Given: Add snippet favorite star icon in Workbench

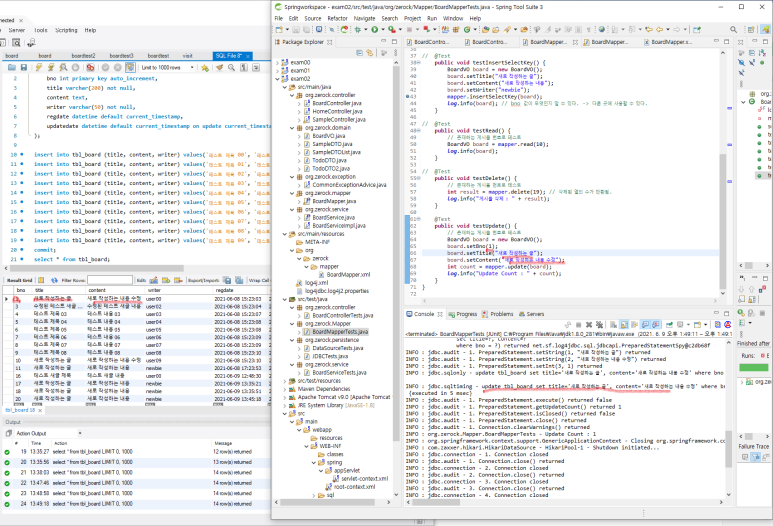Looking at the screenshot, I should 205,68.
